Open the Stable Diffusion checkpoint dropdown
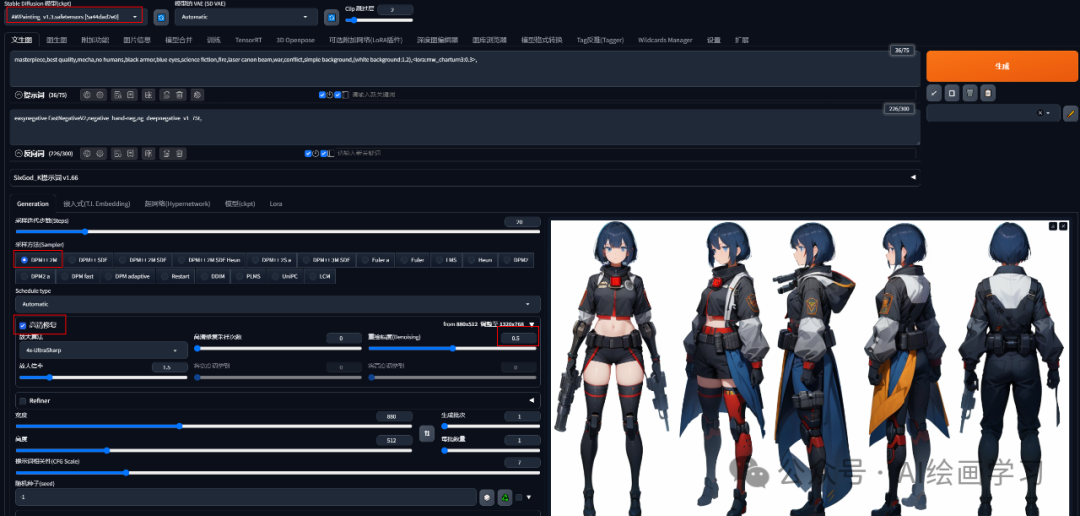1080x516 pixels. tap(76, 16)
